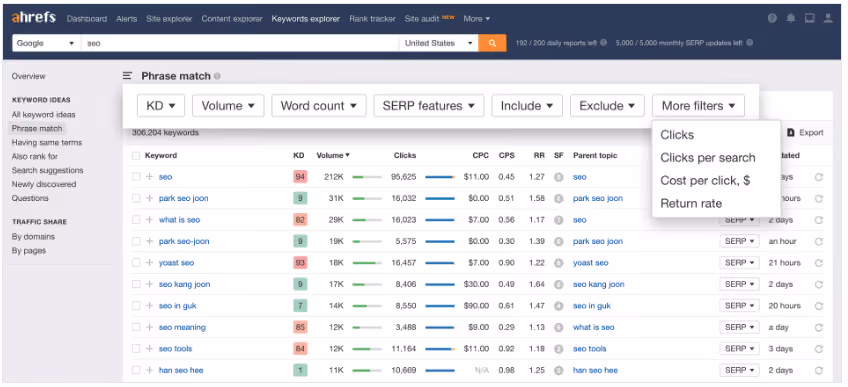Screen dimensions: 848x387
Task: Click SERP features icon in 'yoast seo' row
Action: [559, 263]
